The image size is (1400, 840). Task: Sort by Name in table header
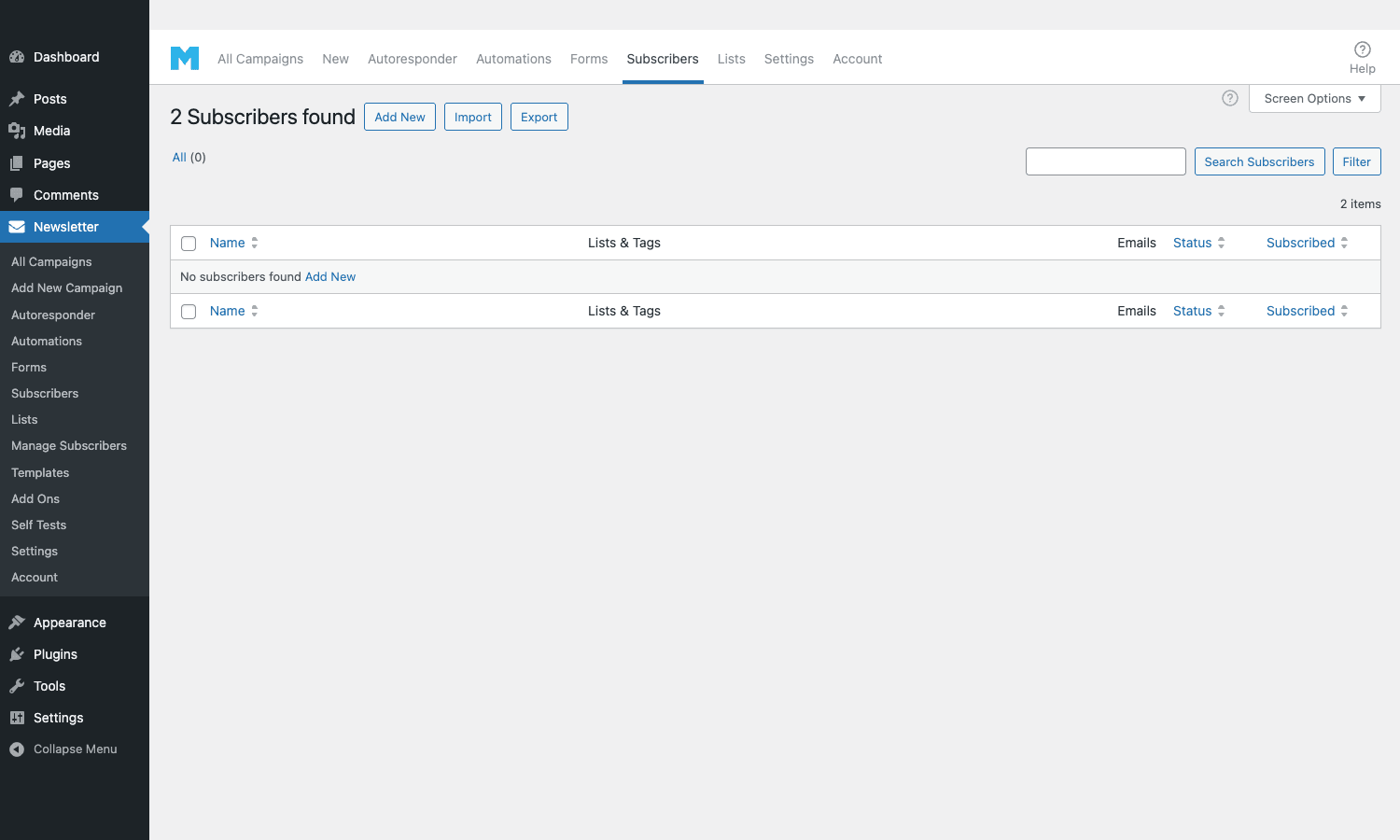click(228, 243)
